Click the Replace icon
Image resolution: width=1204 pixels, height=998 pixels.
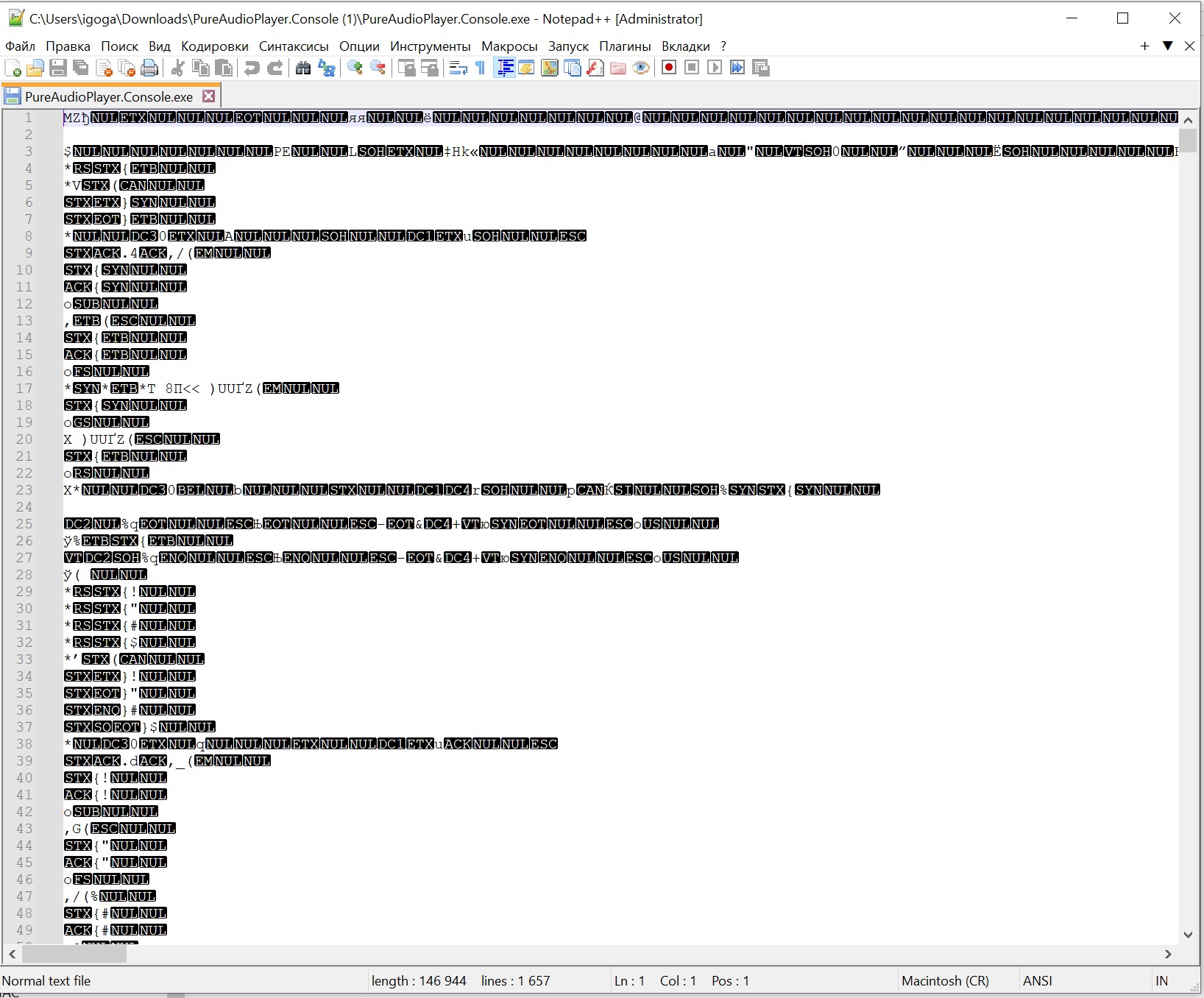pyautogui.click(x=326, y=68)
